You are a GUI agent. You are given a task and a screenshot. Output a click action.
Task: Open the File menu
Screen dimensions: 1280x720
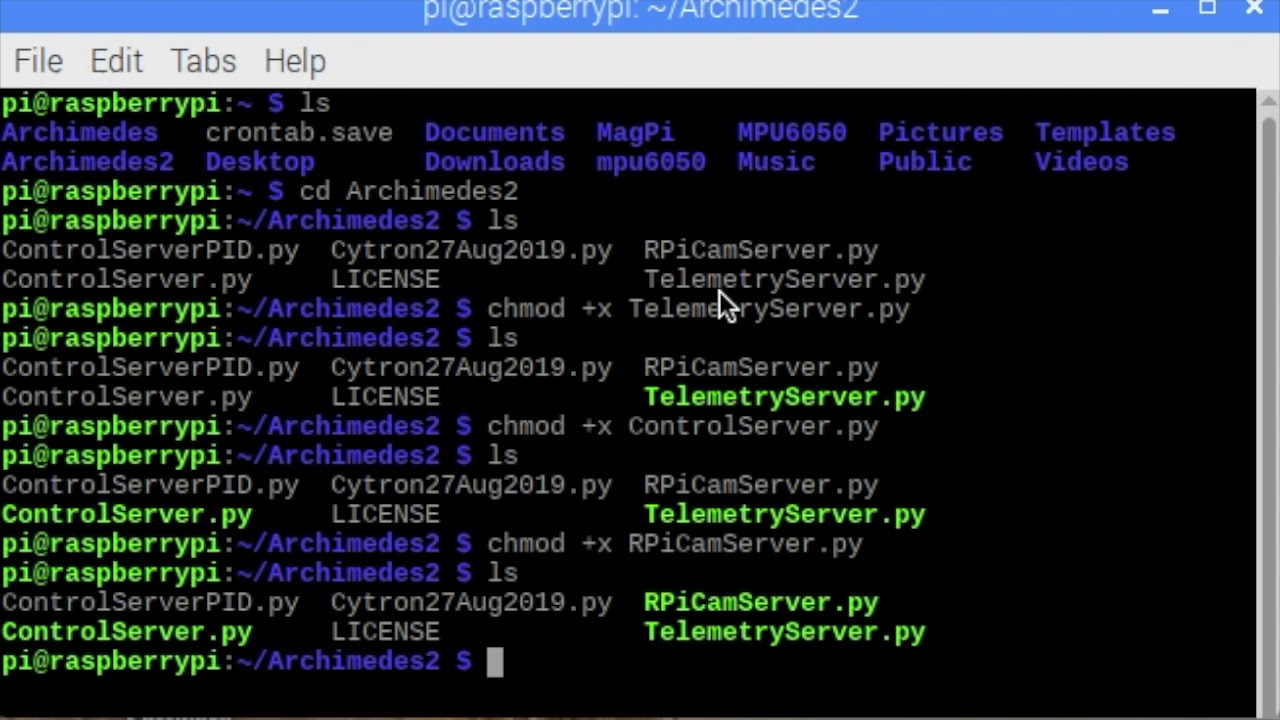click(x=38, y=61)
